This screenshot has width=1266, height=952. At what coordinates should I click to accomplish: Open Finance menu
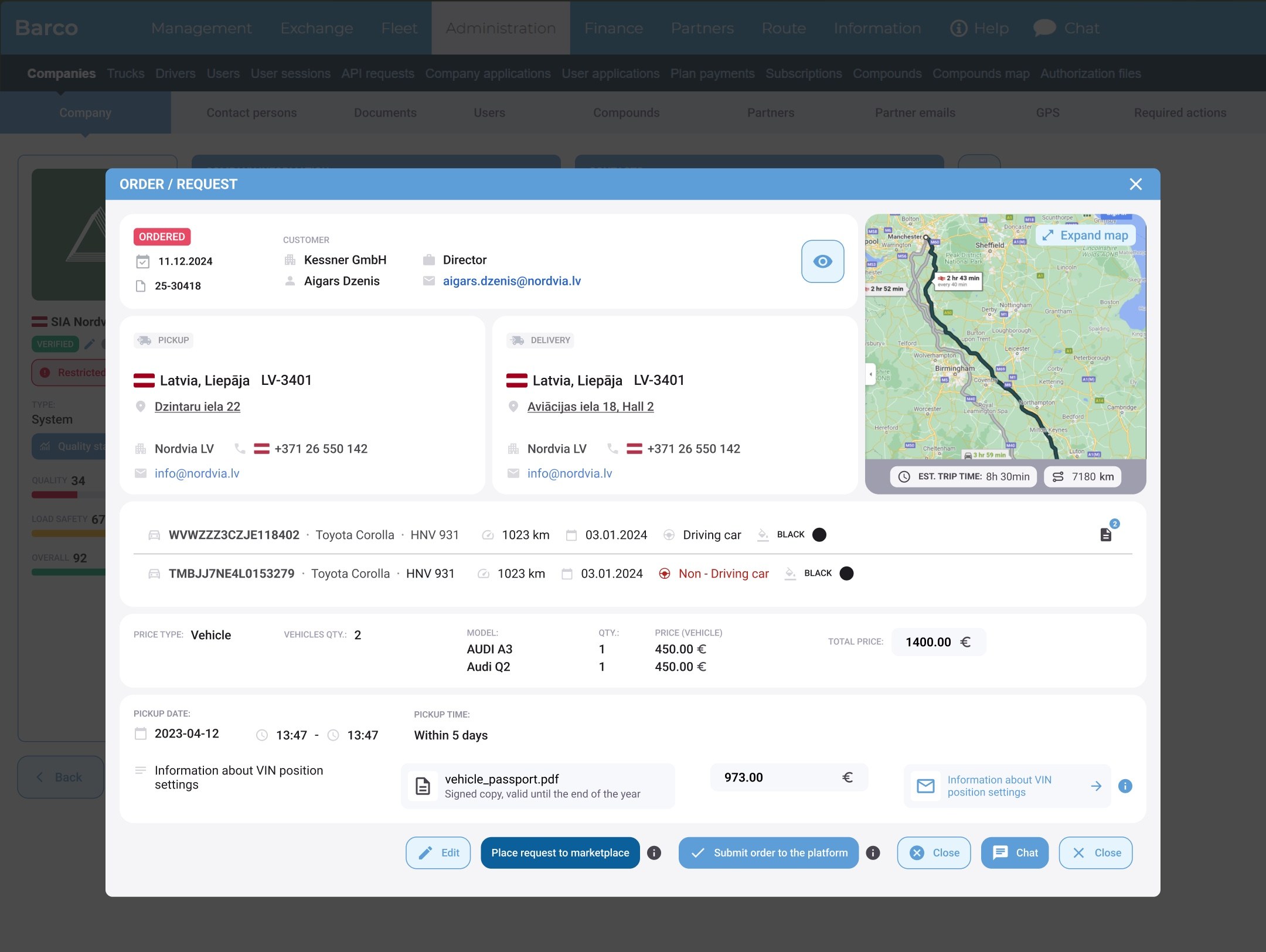[614, 28]
